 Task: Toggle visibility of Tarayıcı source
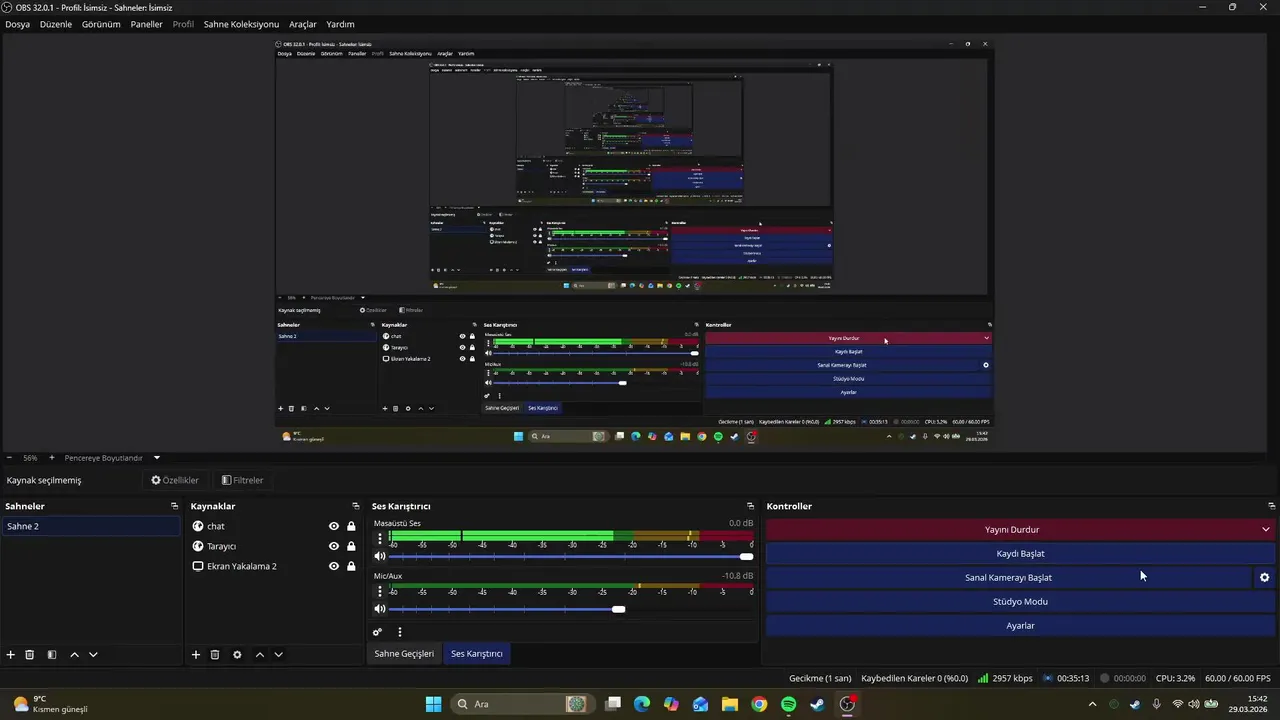pos(334,546)
